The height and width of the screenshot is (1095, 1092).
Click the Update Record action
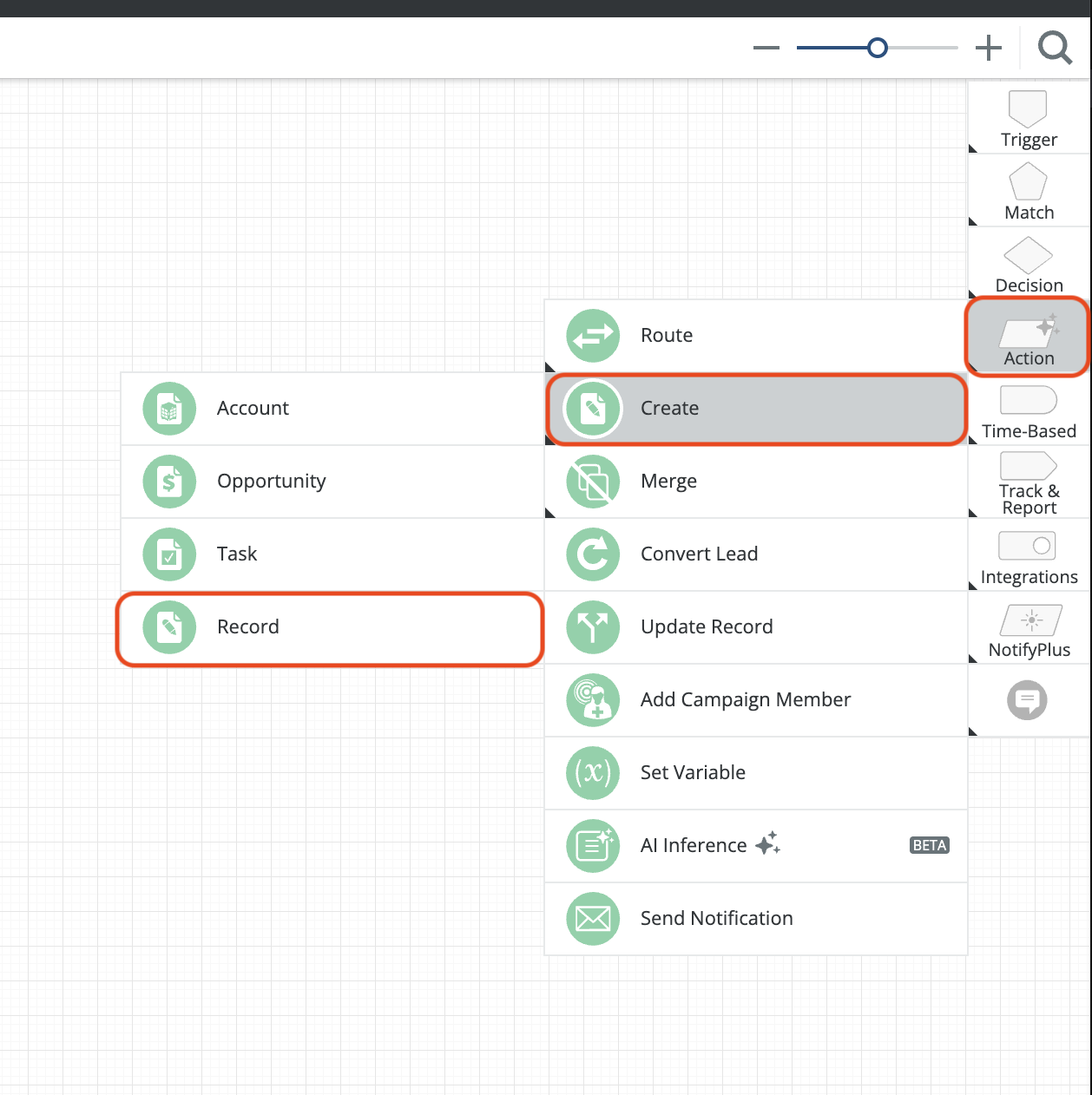[755, 626]
